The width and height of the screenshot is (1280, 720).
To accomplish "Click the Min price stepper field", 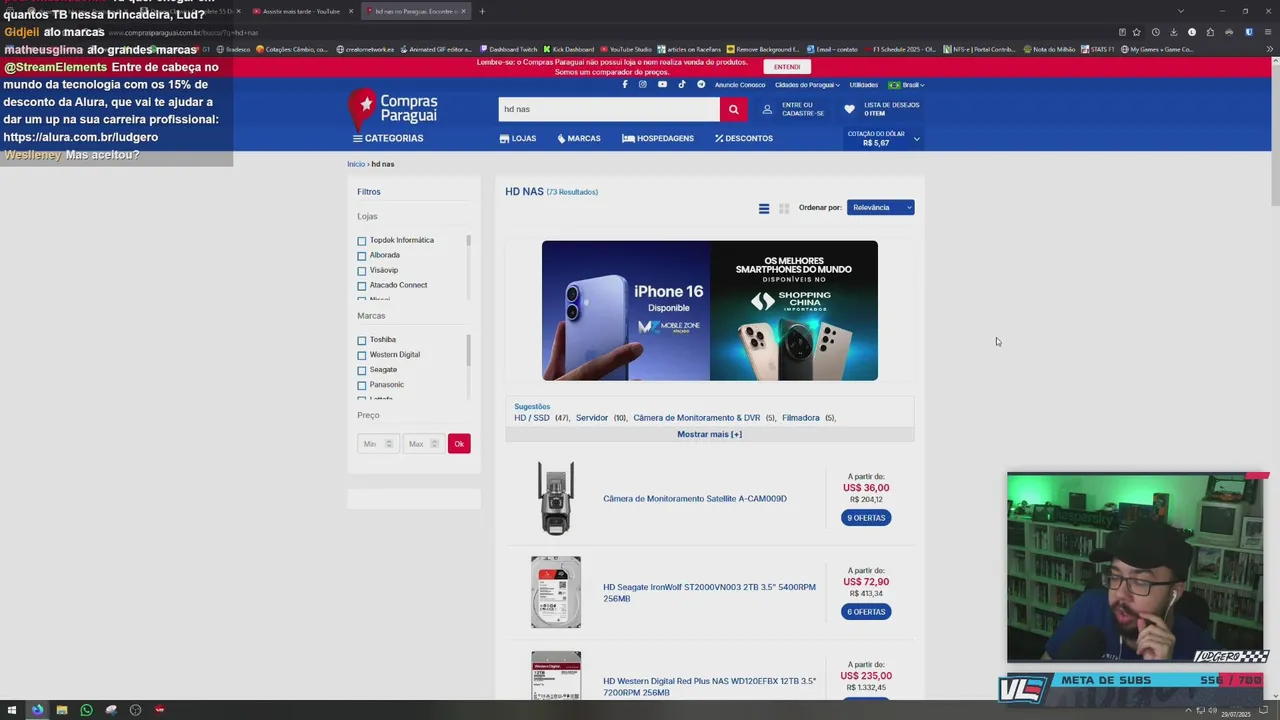I will (x=378, y=444).
